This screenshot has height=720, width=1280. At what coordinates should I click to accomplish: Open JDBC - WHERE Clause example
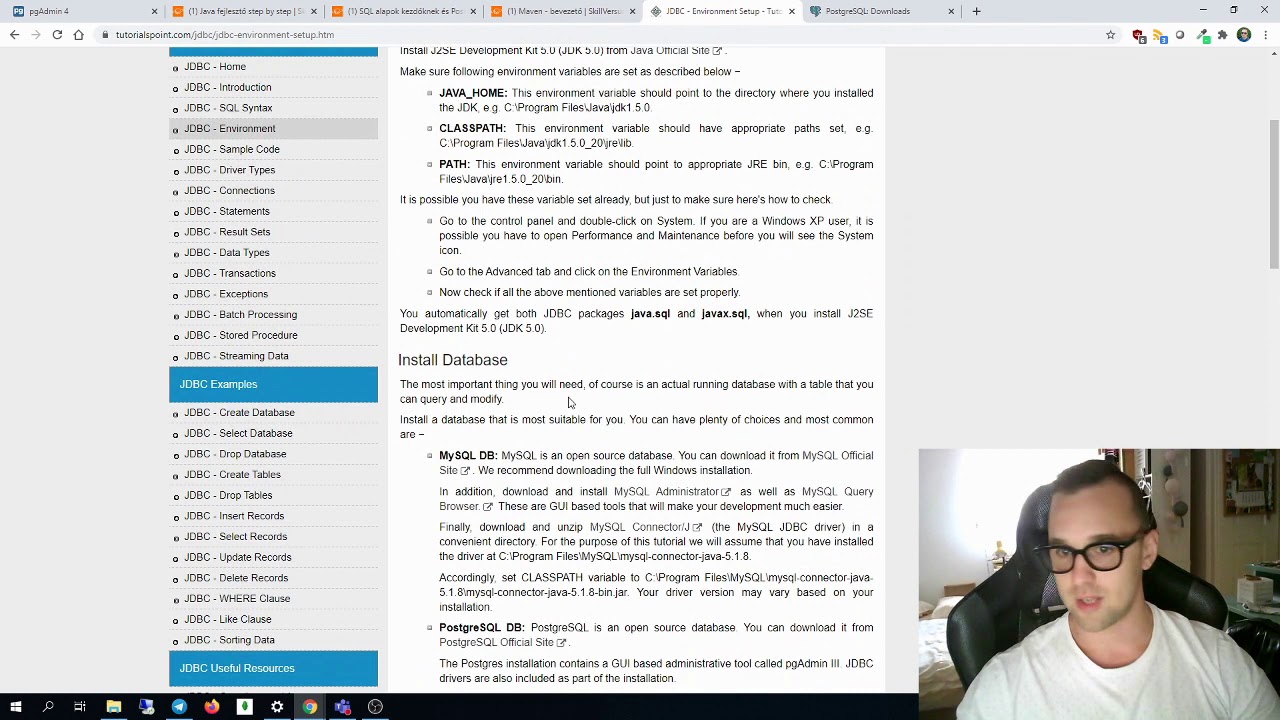pyautogui.click(x=237, y=599)
